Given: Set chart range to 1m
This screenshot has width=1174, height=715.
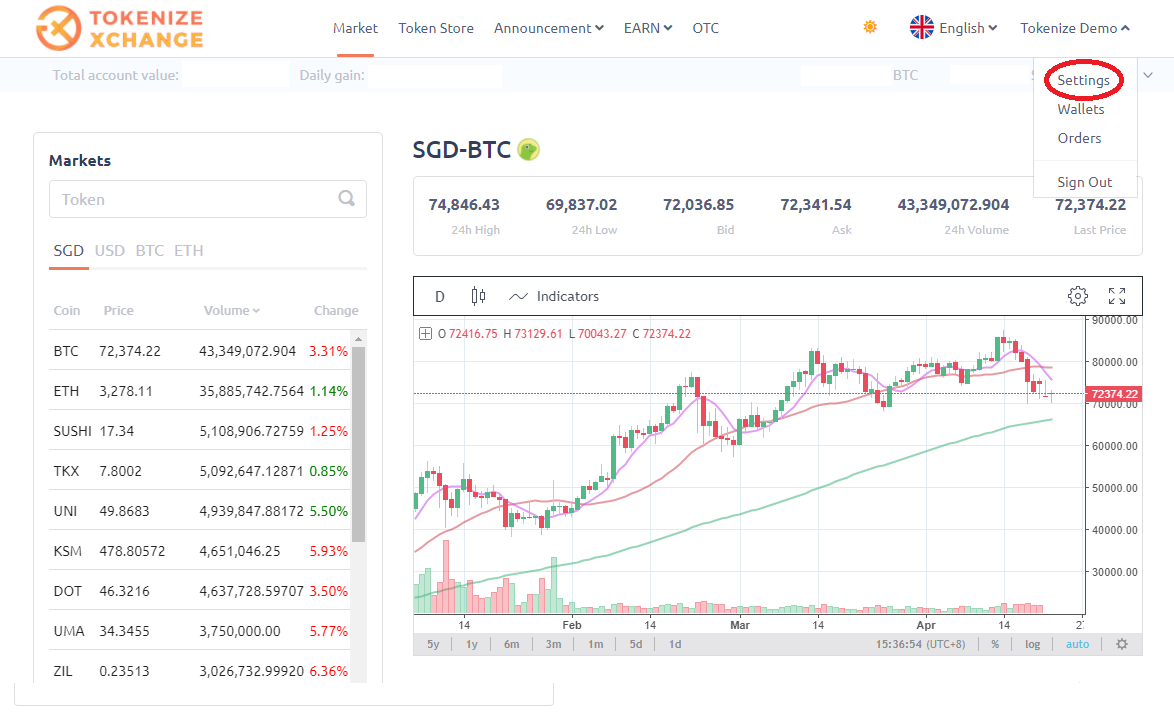Looking at the screenshot, I should coord(595,644).
